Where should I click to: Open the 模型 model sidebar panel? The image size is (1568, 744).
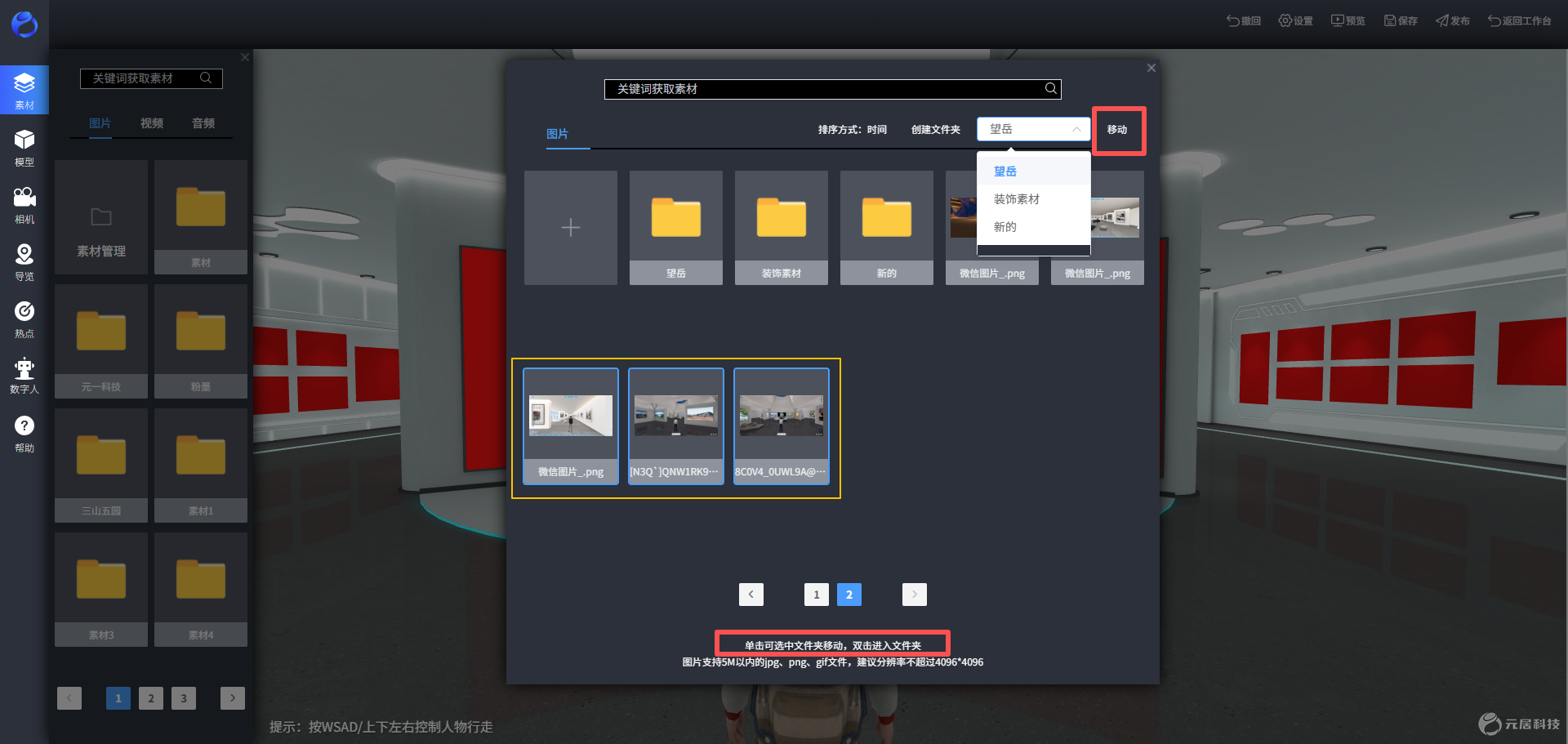click(24, 148)
